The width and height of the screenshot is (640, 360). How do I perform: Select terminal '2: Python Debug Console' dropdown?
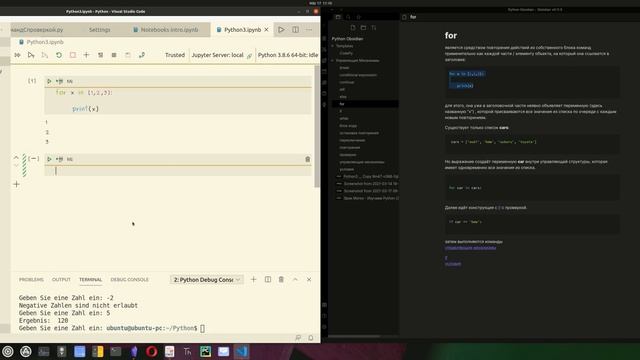click(x=207, y=280)
